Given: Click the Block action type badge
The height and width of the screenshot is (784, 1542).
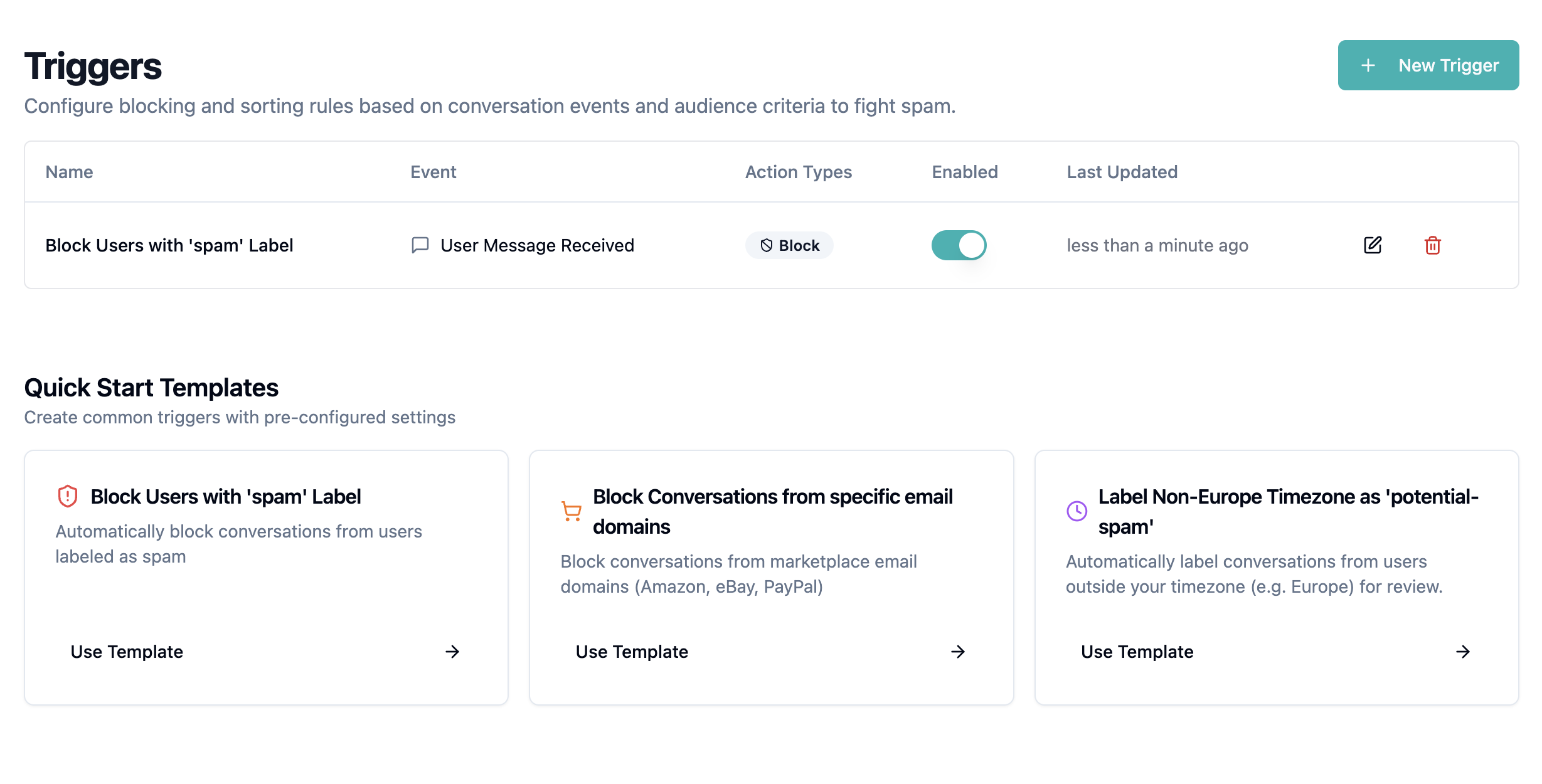Looking at the screenshot, I should pos(789,245).
